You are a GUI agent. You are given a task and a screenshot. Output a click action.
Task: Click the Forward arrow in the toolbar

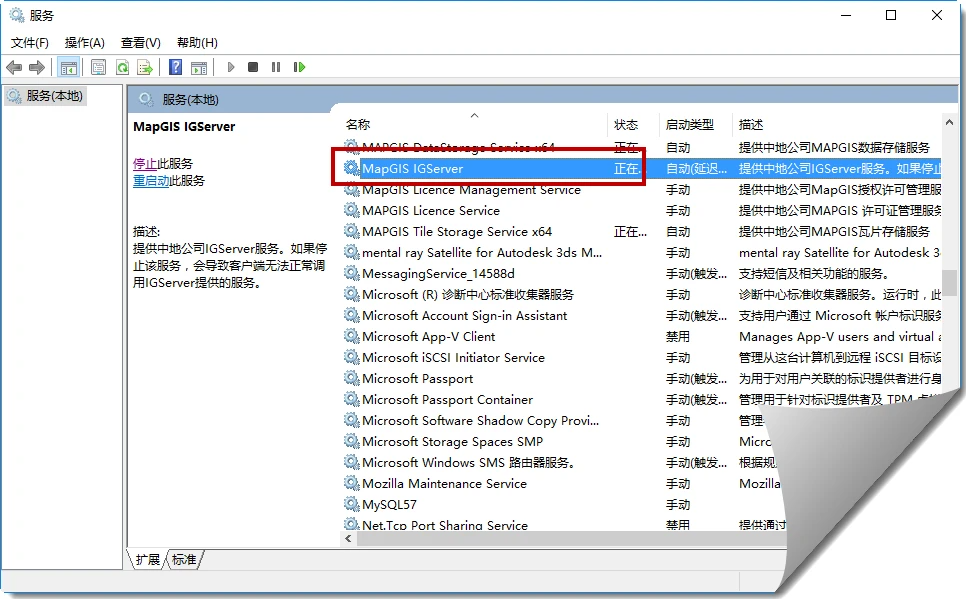point(37,67)
